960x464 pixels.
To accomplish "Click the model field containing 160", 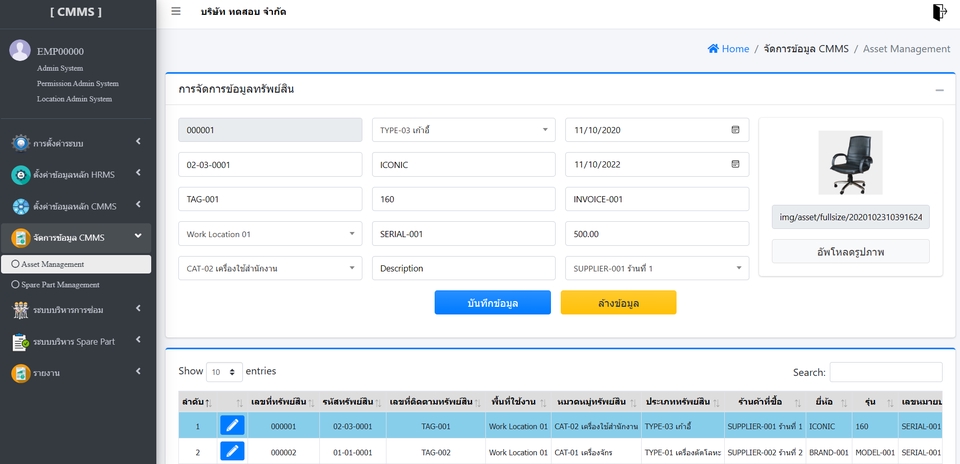I will click(464, 199).
